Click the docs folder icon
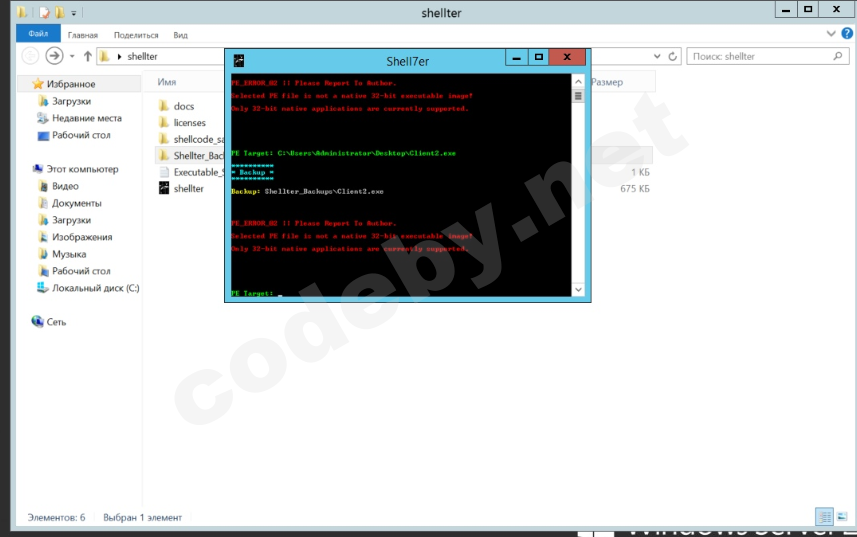The width and height of the screenshot is (857, 537). tap(163, 105)
